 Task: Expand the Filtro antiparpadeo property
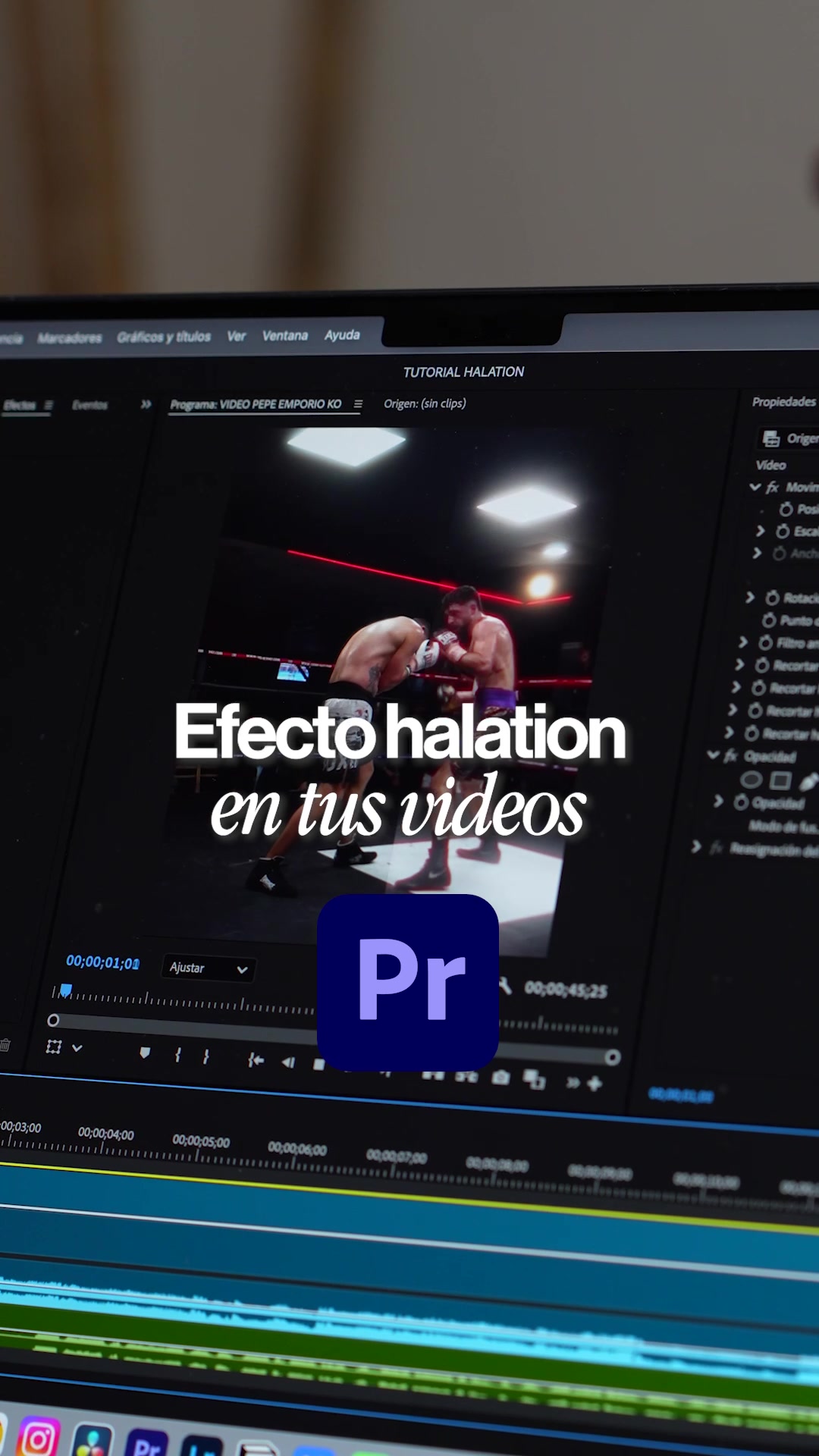point(743,642)
